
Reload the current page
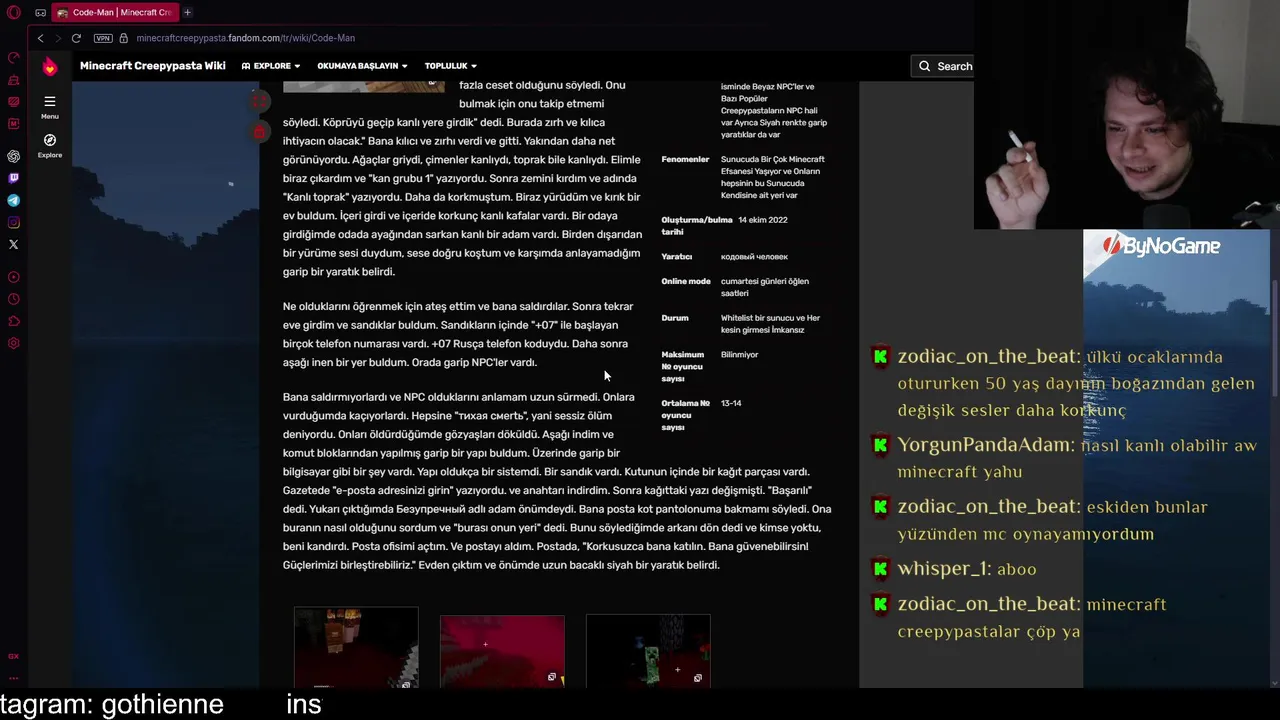click(x=76, y=38)
